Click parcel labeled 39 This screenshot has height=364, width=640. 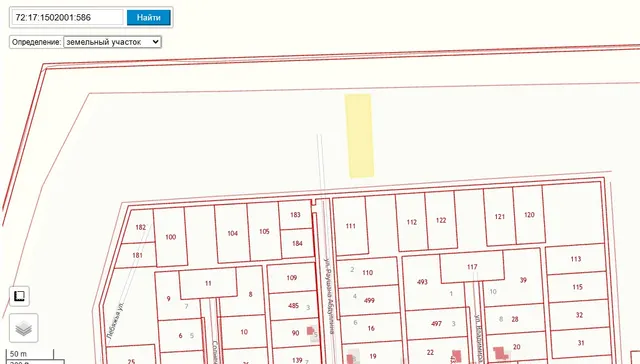[x=523, y=280]
